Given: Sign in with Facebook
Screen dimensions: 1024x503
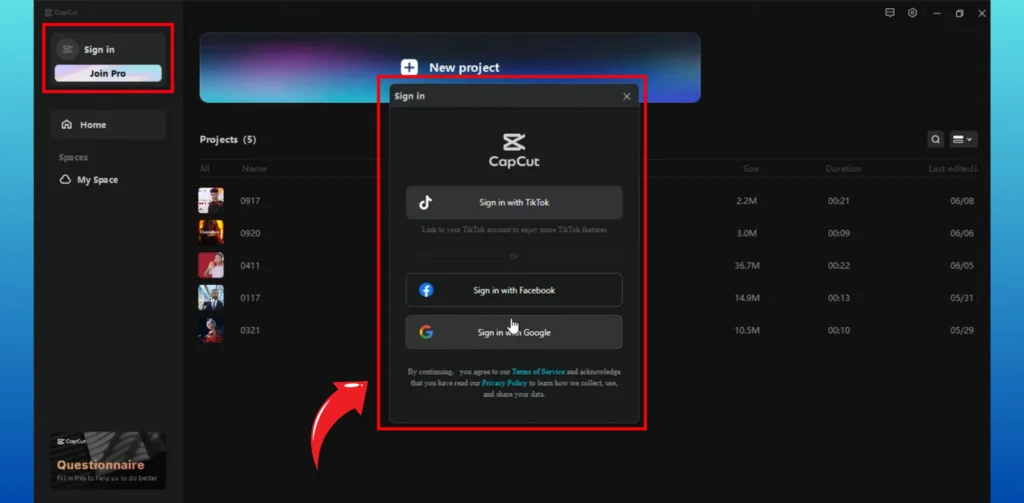Looking at the screenshot, I should tap(514, 290).
